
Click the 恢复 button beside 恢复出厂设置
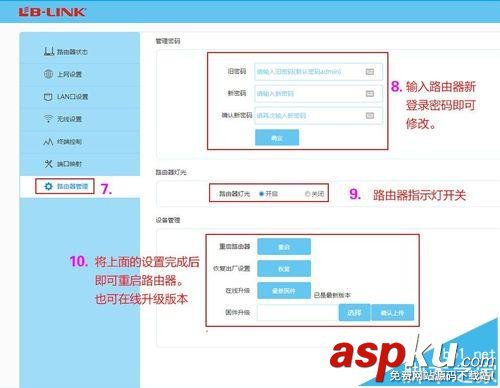[284, 269]
